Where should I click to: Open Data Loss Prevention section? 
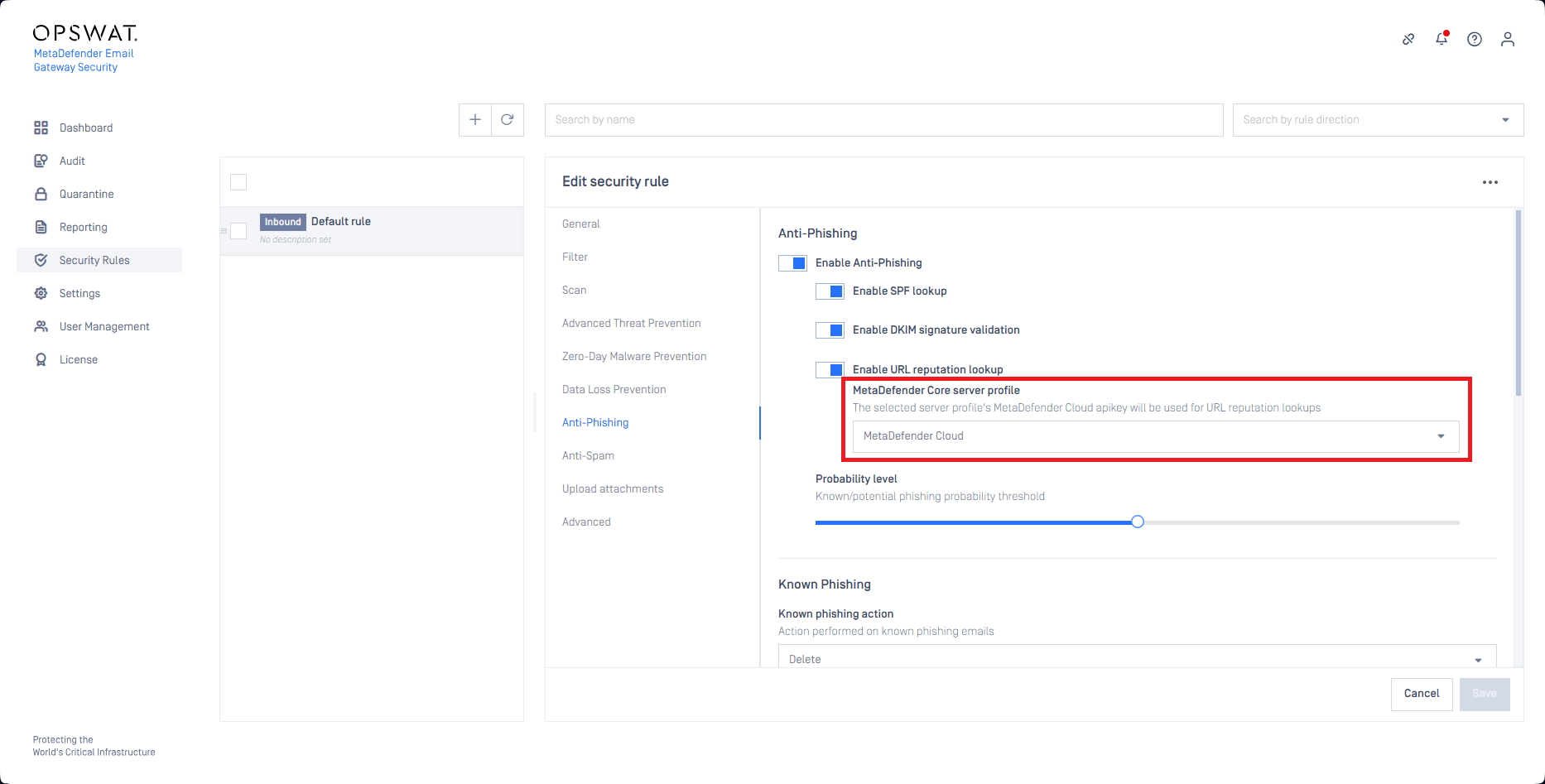coord(614,389)
